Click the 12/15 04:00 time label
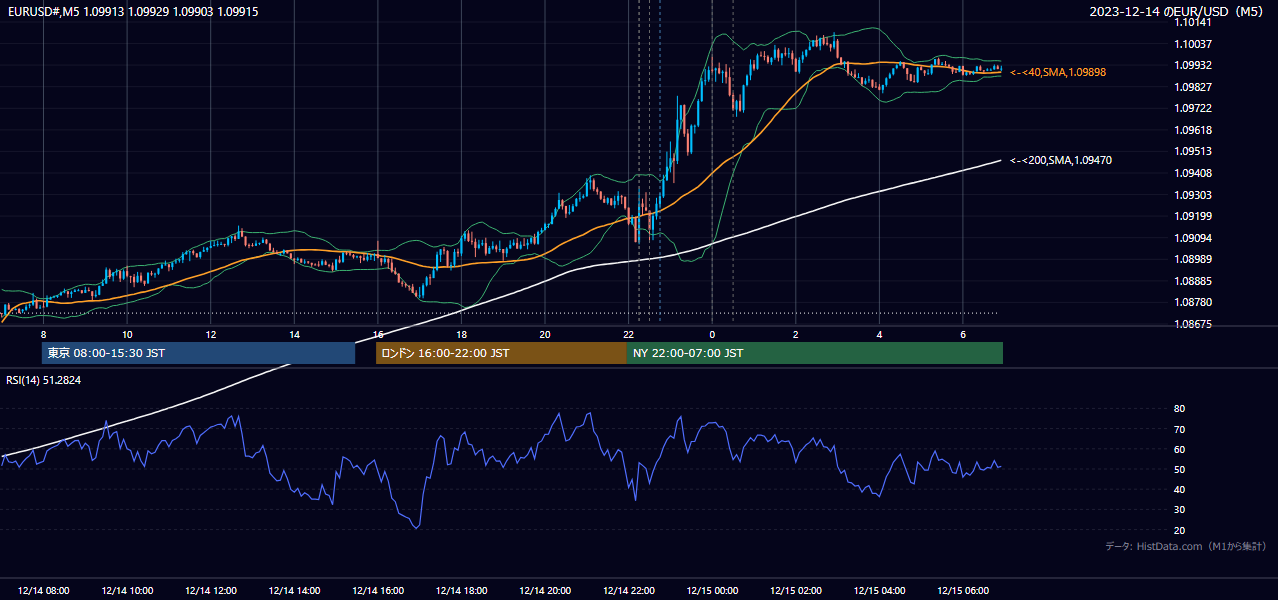The height and width of the screenshot is (600, 1278). (x=879, y=591)
